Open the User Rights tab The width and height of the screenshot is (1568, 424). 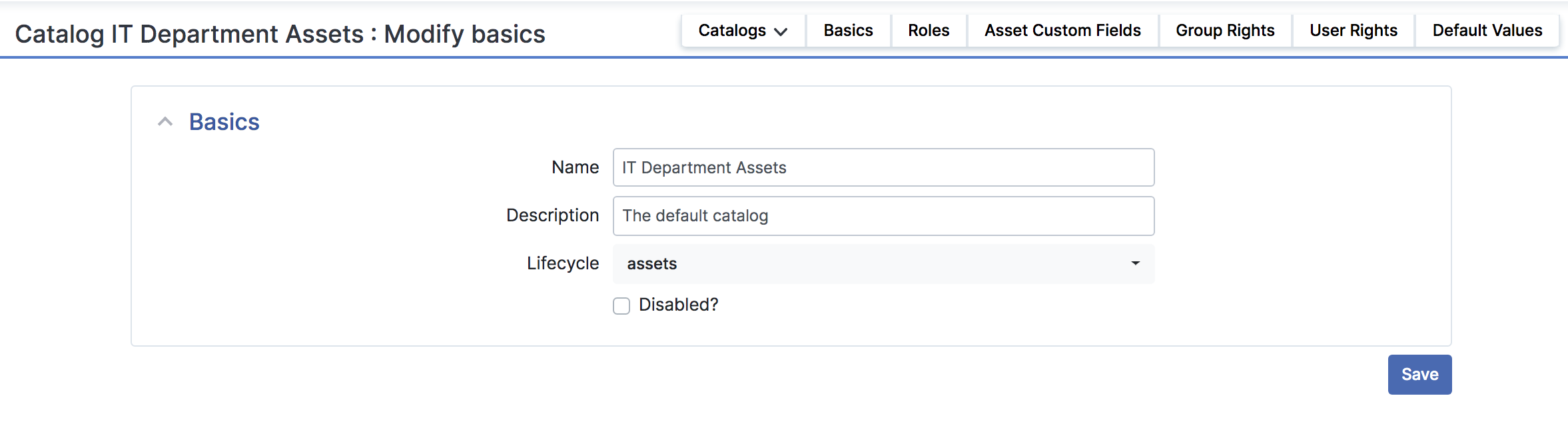[x=1354, y=31]
